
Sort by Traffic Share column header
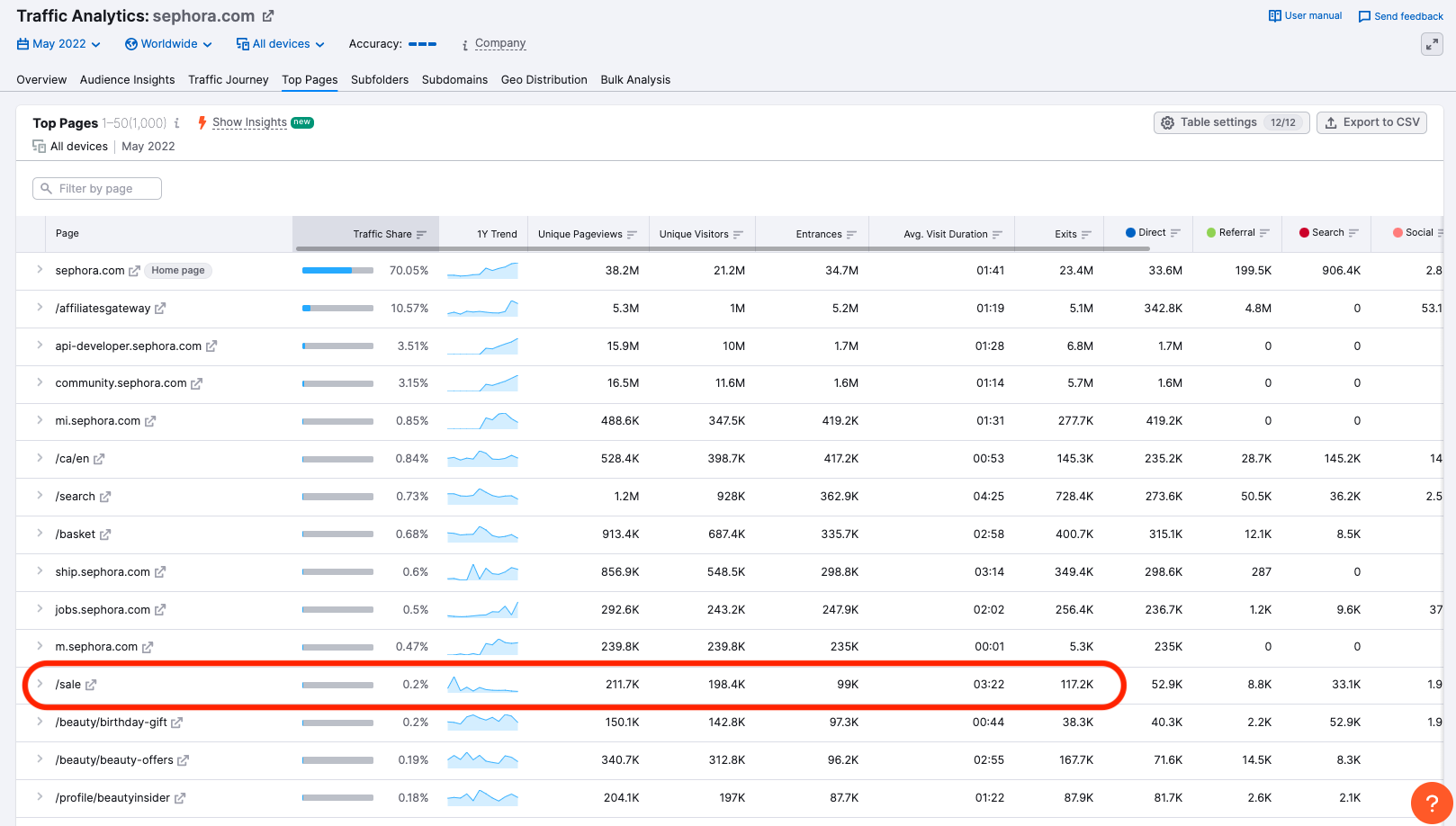[x=365, y=234]
